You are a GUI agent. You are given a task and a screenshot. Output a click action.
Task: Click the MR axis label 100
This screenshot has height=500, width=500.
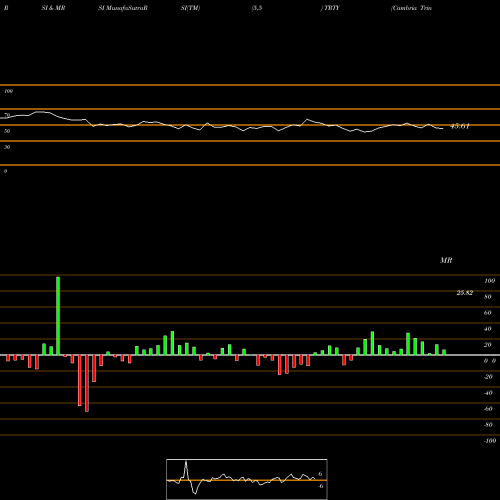(x=490, y=281)
